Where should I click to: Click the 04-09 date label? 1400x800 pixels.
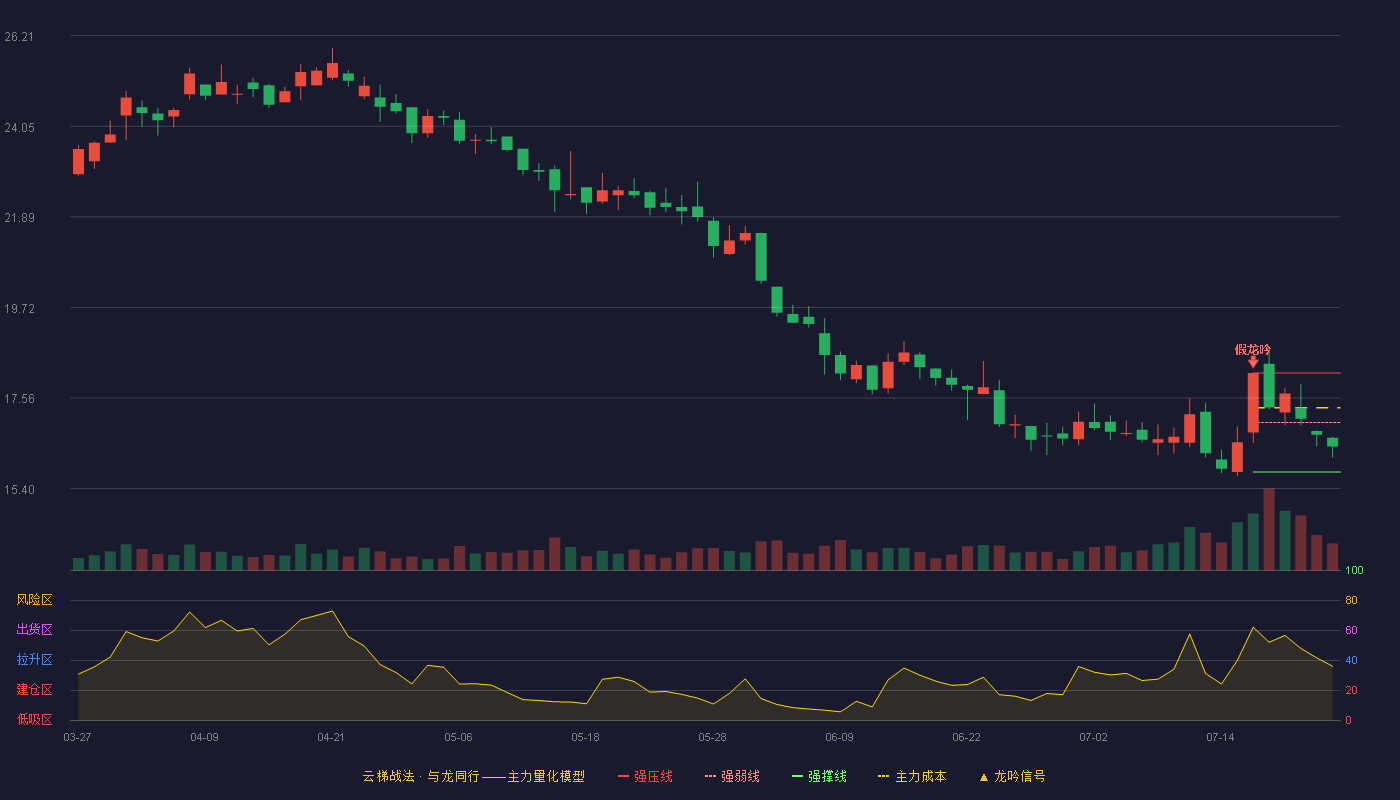[204, 737]
